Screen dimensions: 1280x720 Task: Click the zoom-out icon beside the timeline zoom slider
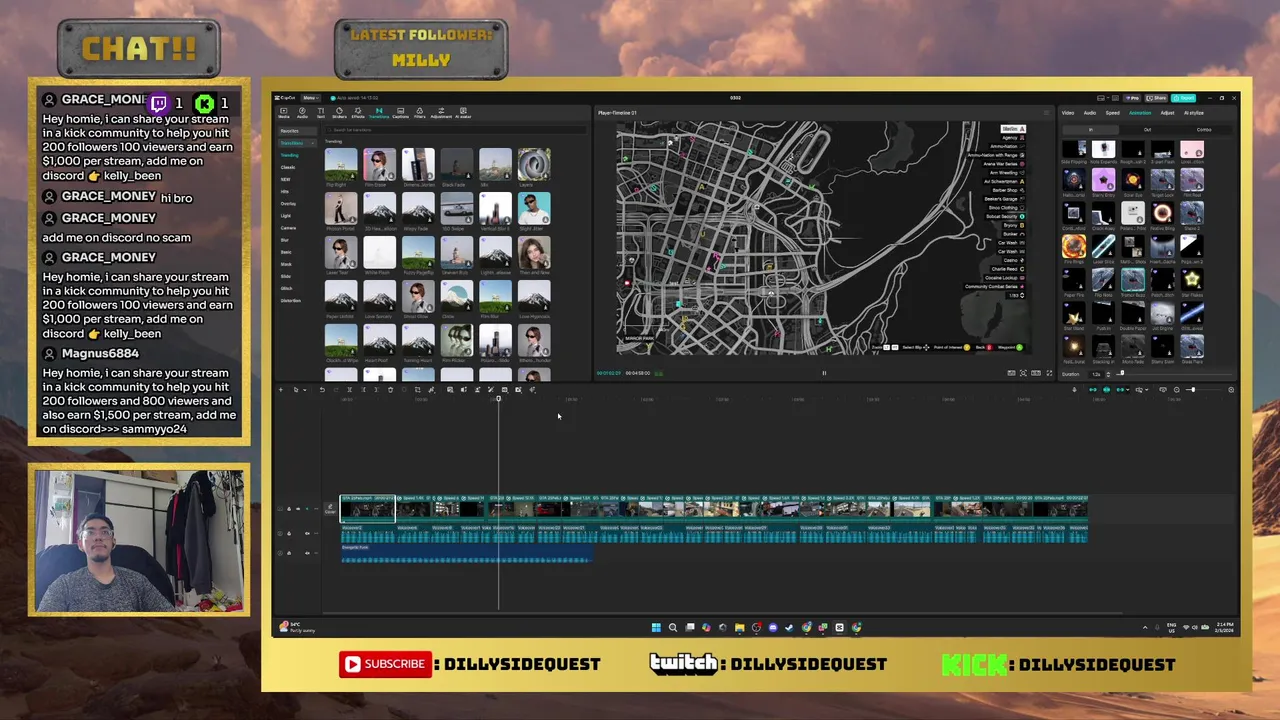1176,390
